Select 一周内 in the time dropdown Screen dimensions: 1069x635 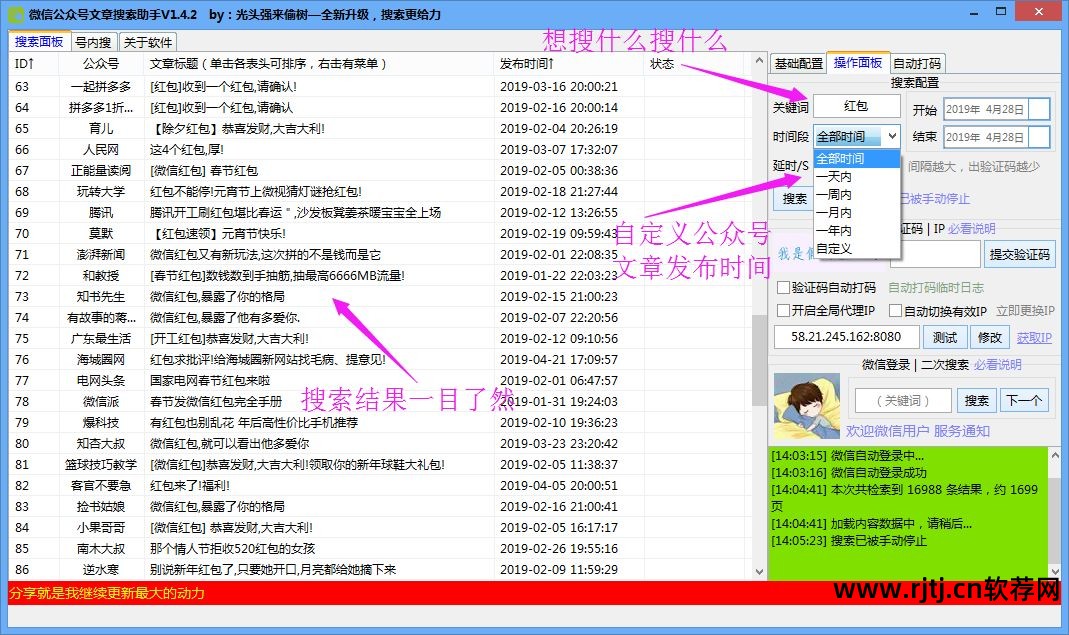[857, 194]
